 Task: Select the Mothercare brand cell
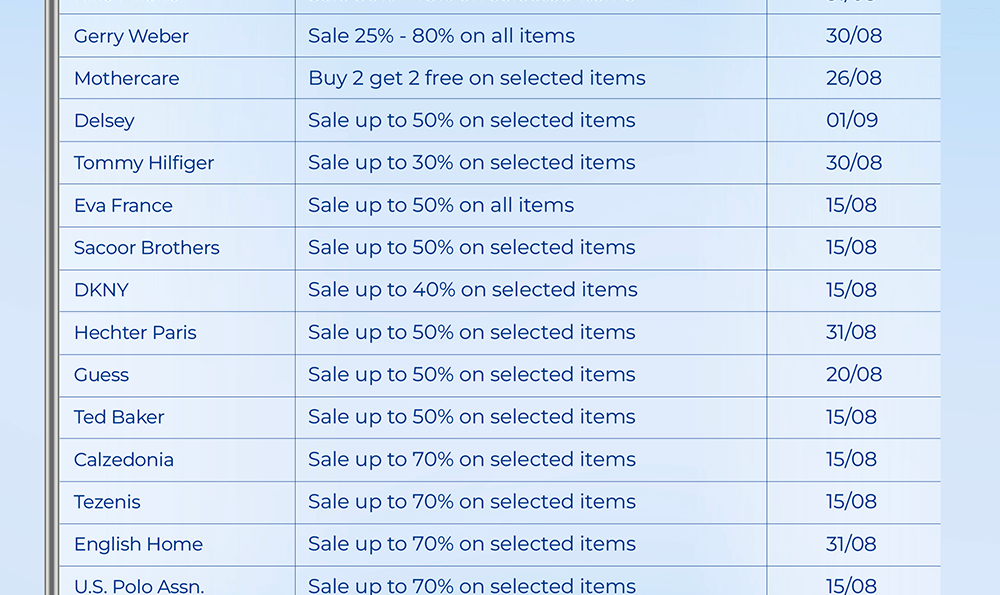click(126, 78)
